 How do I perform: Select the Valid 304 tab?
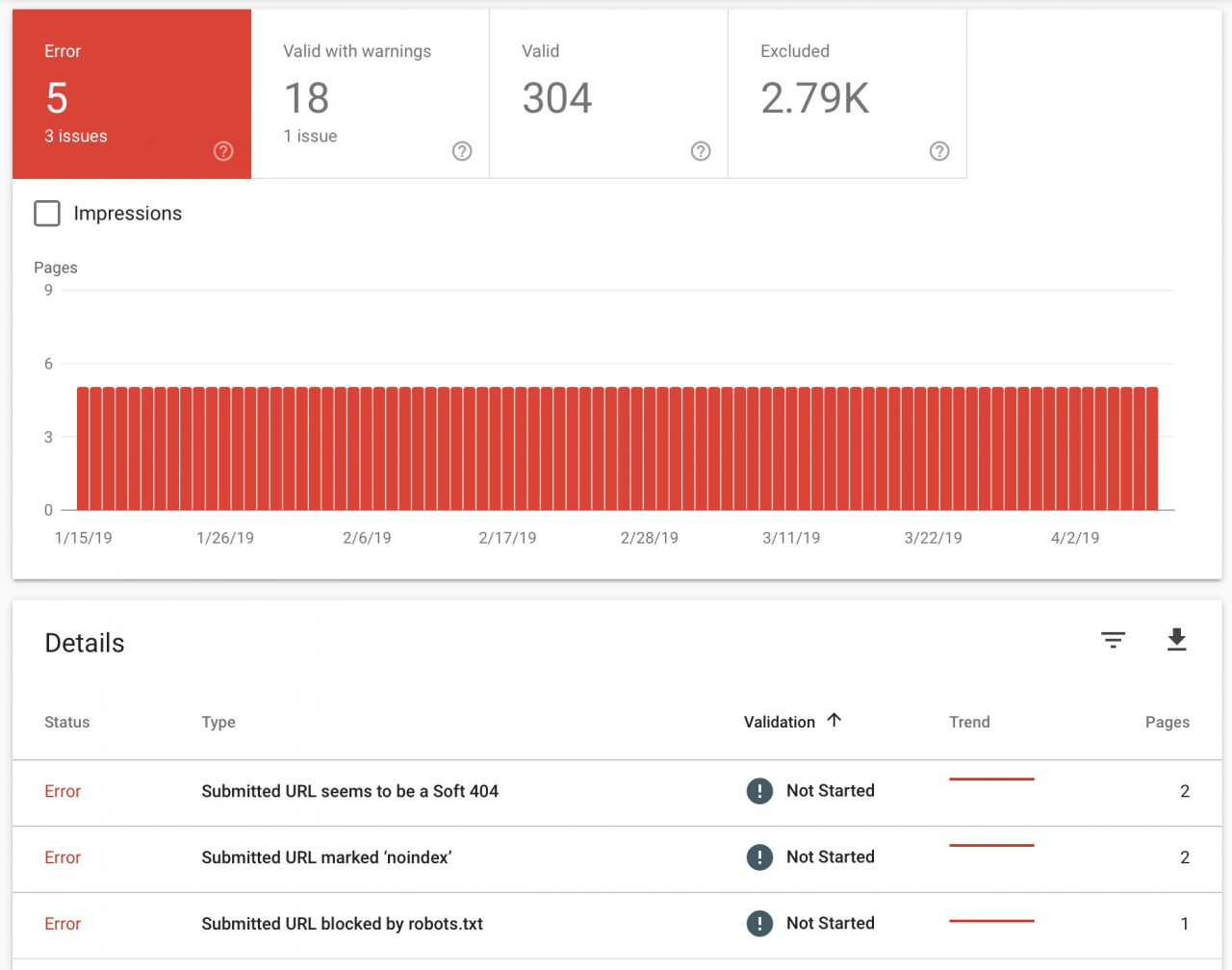click(x=608, y=94)
